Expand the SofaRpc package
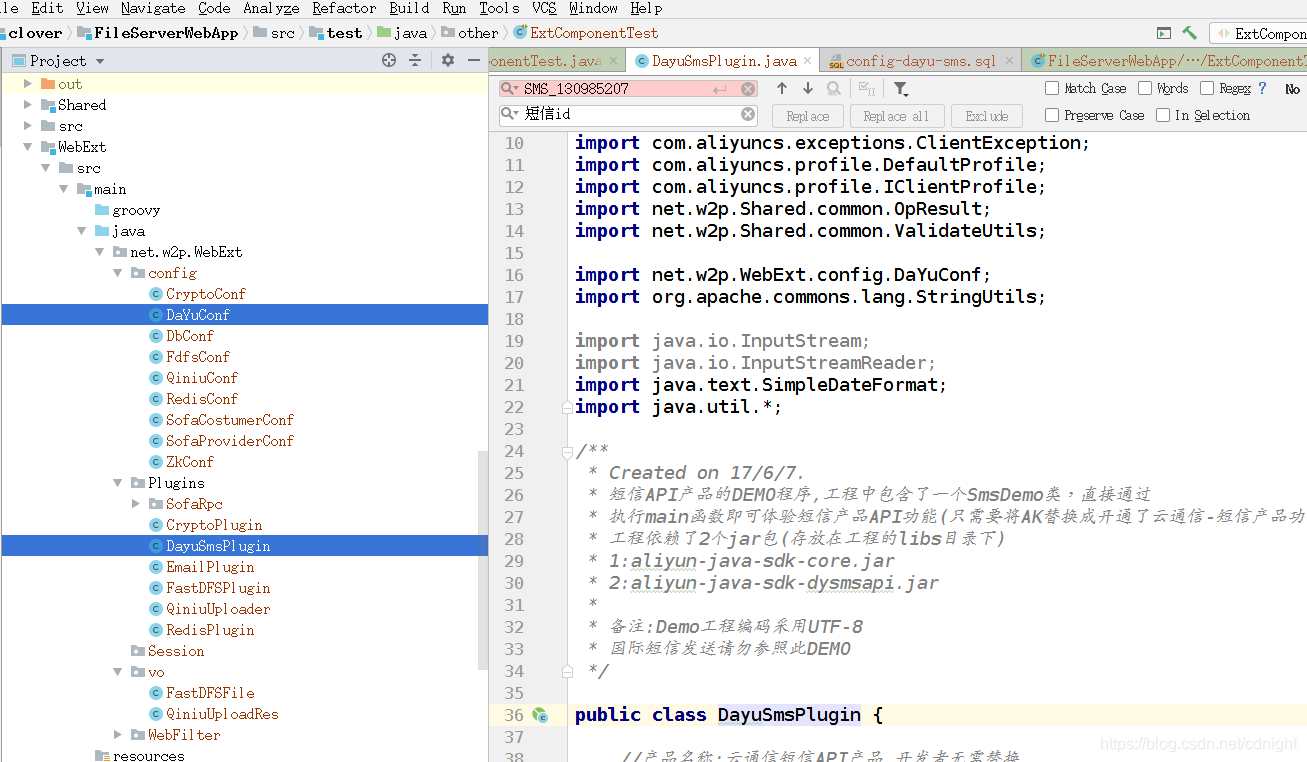Image resolution: width=1307 pixels, height=762 pixels. click(x=136, y=504)
